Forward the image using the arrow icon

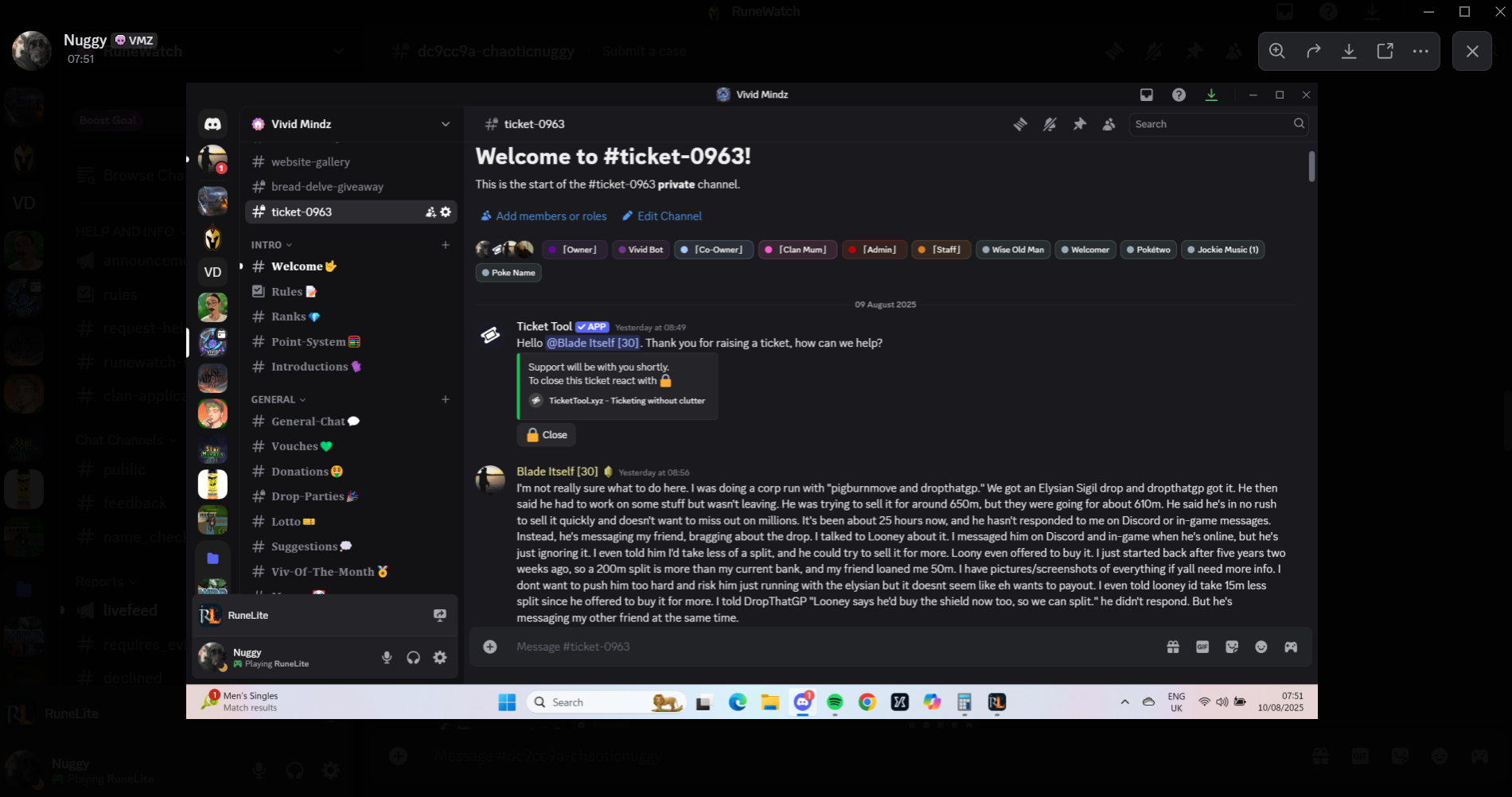point(1314,51)
